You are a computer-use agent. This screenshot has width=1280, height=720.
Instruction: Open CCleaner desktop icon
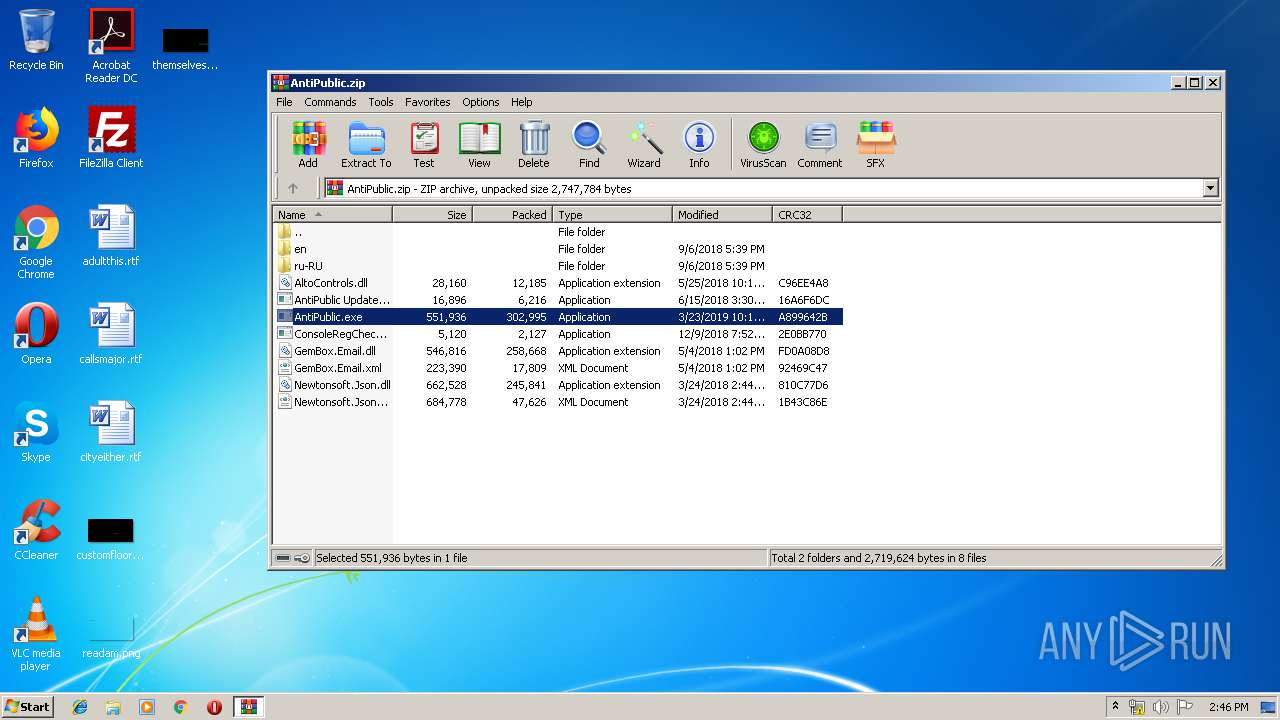36,530
